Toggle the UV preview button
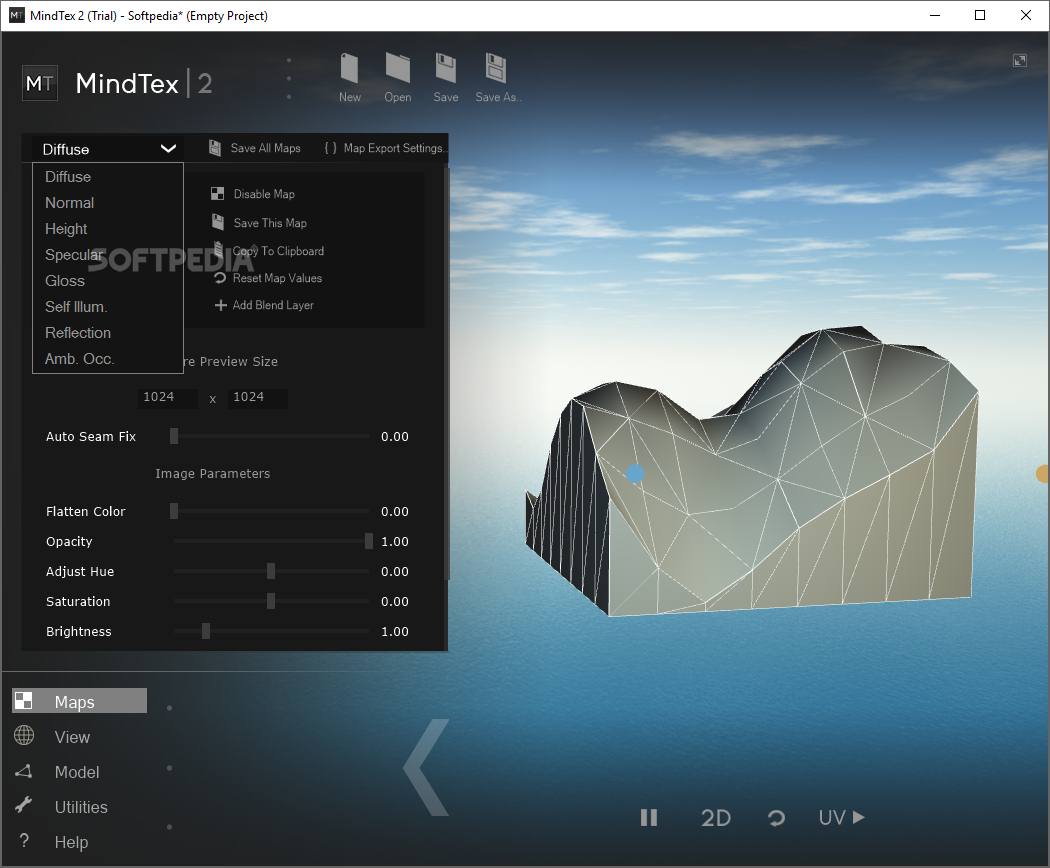 point(842,818)
